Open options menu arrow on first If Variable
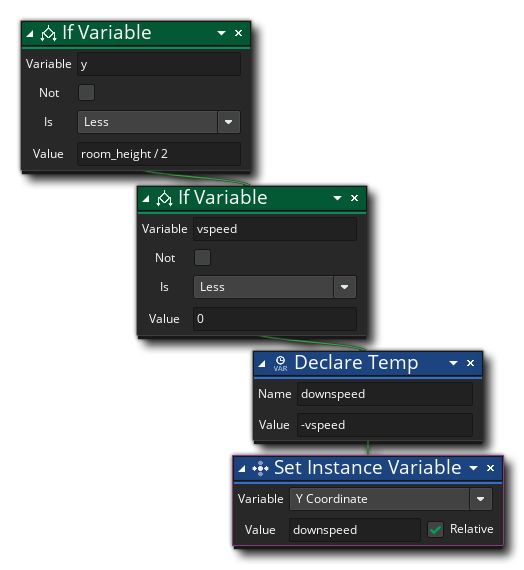Image resolution: width=524 pixels, height=570 pixels. pos(221,33)
